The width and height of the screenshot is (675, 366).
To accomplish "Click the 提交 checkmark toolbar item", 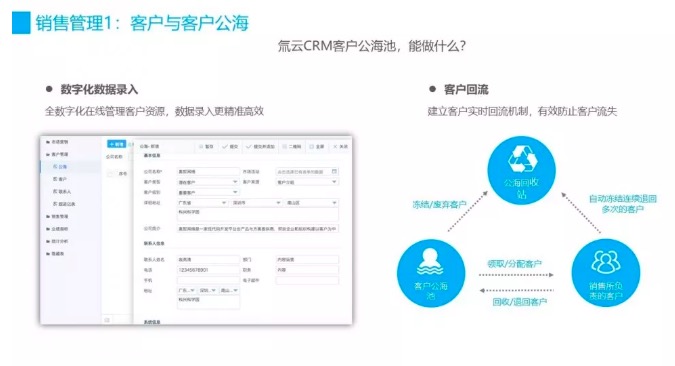I will [x=230, y=146].
